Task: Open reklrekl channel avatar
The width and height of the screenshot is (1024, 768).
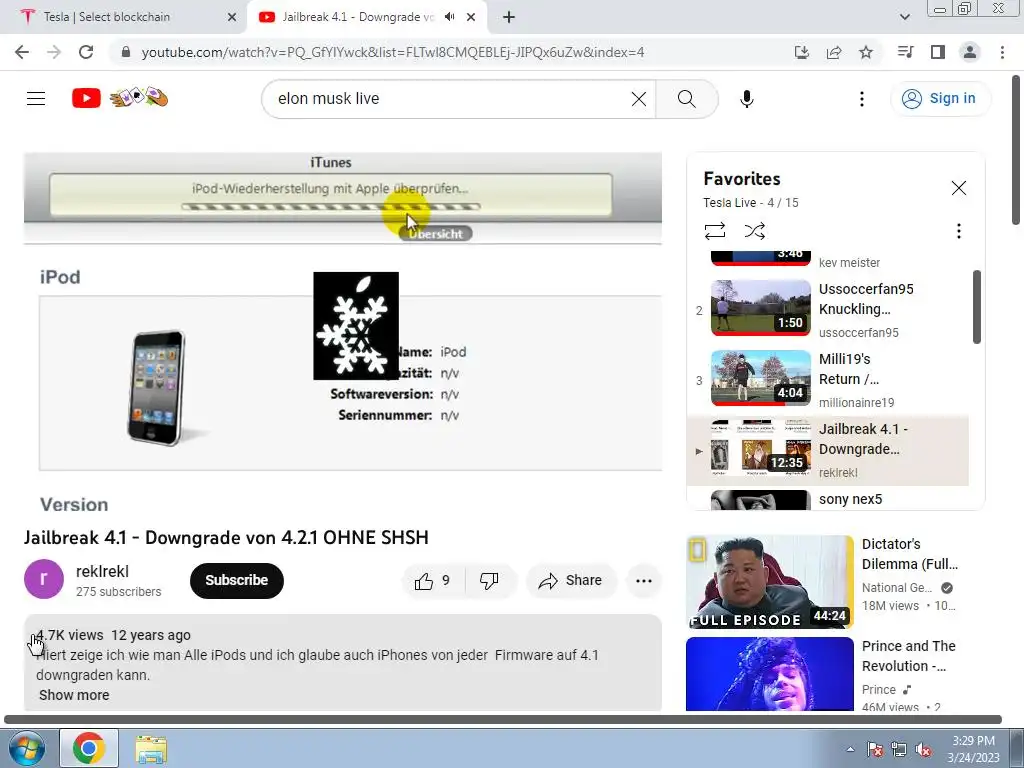Action: pyautogui.click(x=44, y=579)
